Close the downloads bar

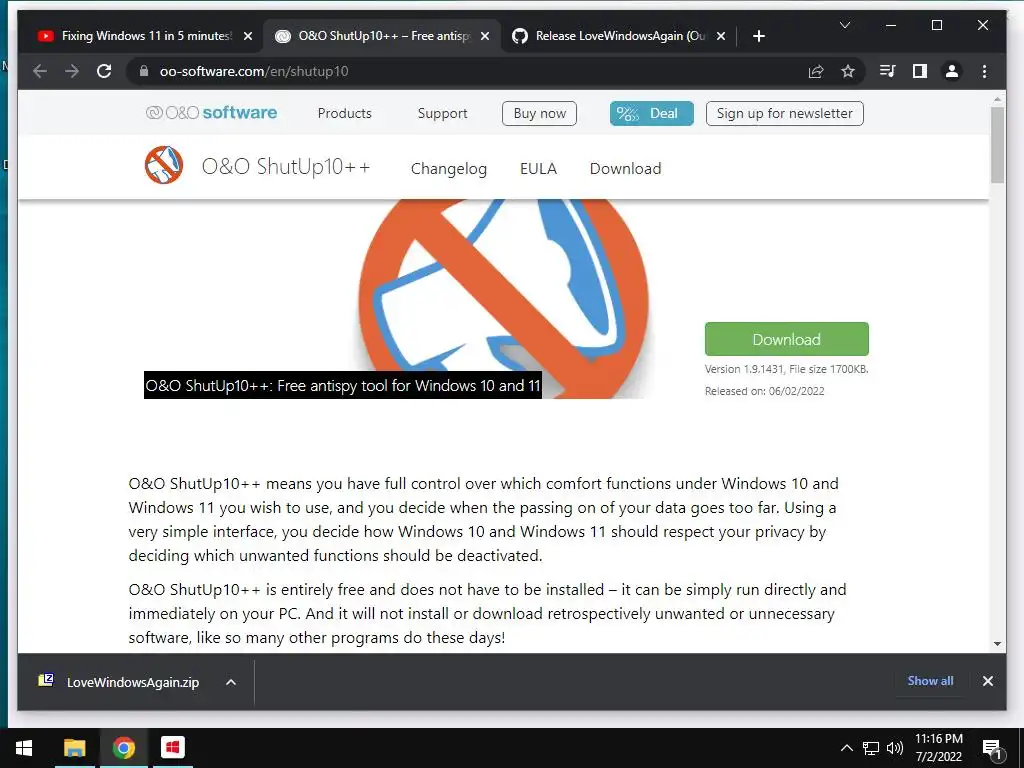click(987, 681)
